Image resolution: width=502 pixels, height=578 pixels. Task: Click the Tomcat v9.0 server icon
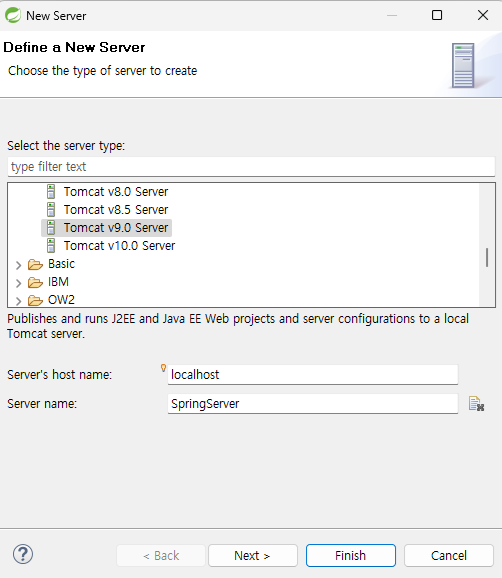(x=51, y=228)
